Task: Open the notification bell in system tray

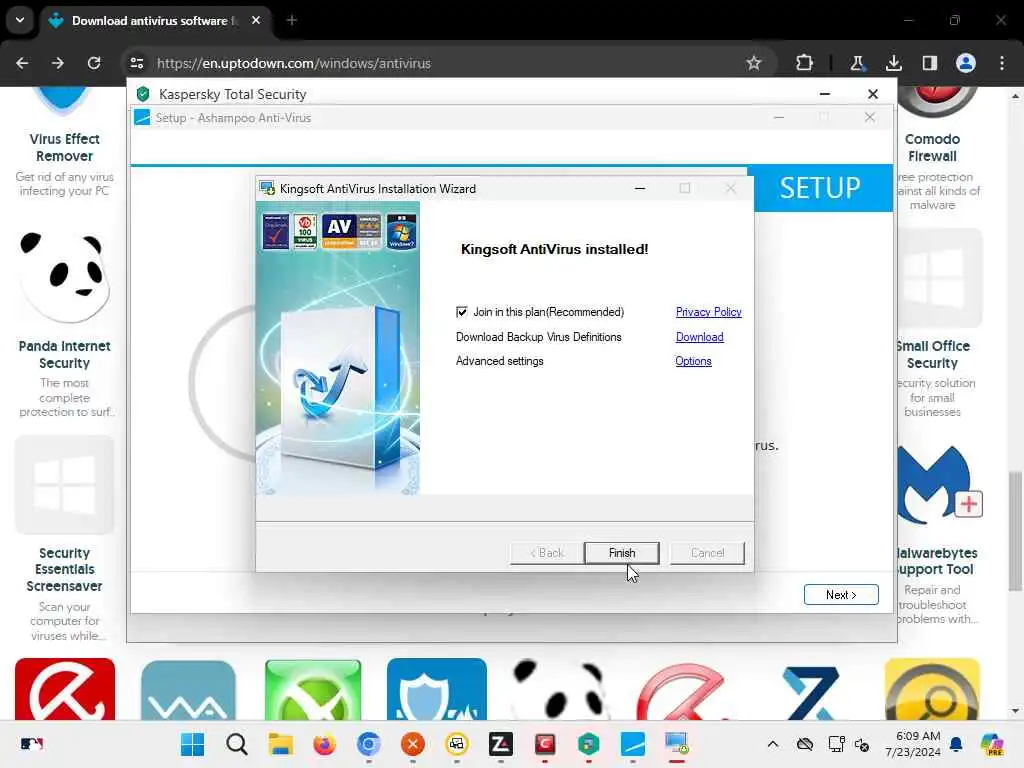Action: coord(956,744)
